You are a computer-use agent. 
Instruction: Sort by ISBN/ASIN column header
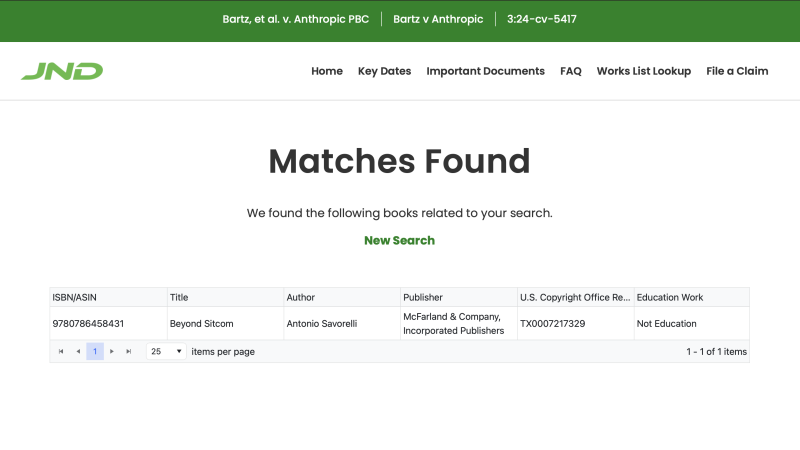tap(108, 297)
